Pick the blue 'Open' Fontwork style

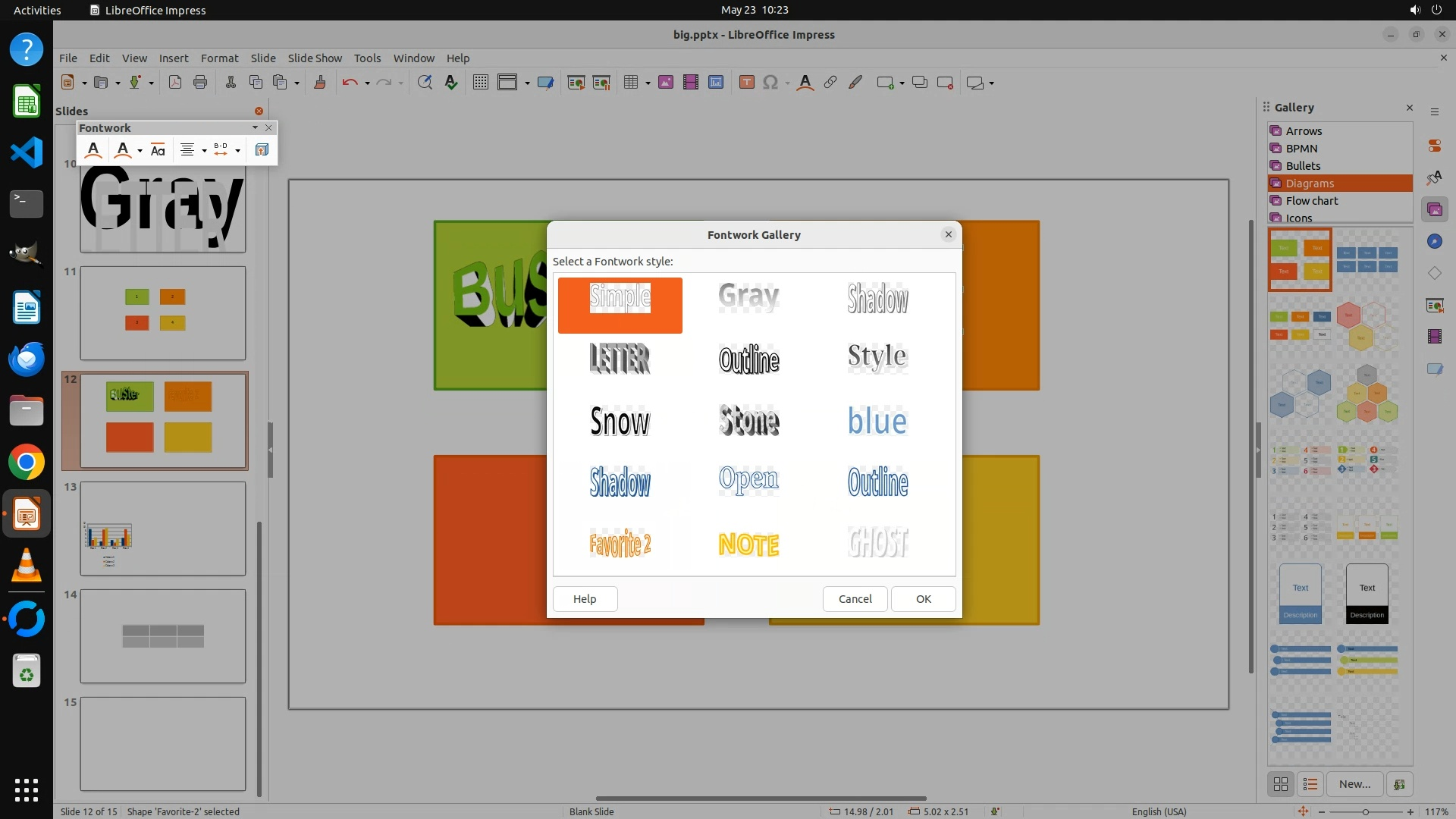click(x=748, y=481)
